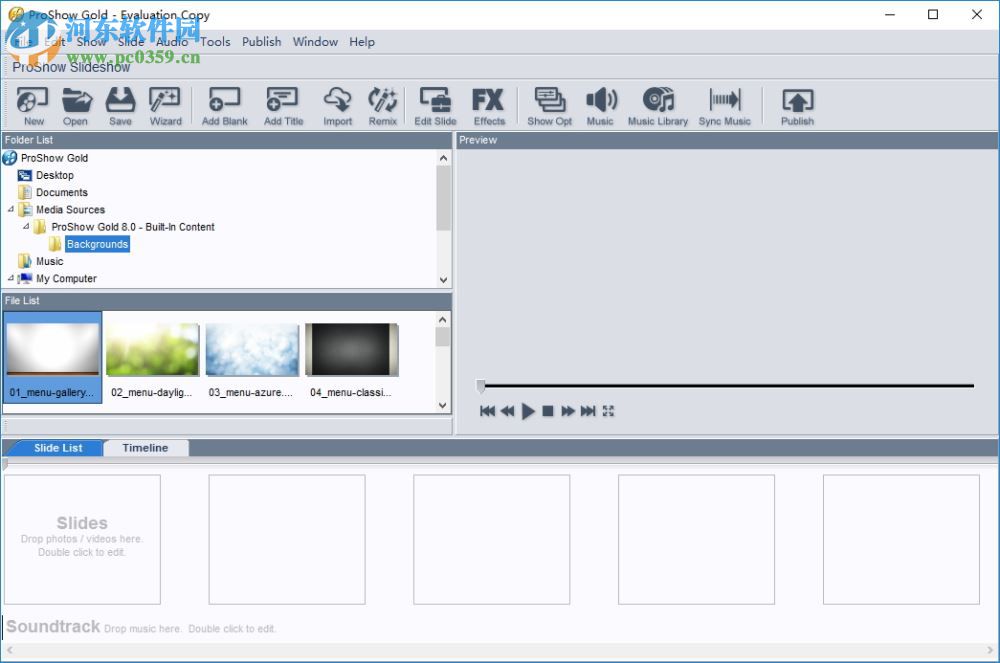This screenshot has width=1000, height=663.
Task: Click the Sync Music icon
Action: [x=725, y=105]
